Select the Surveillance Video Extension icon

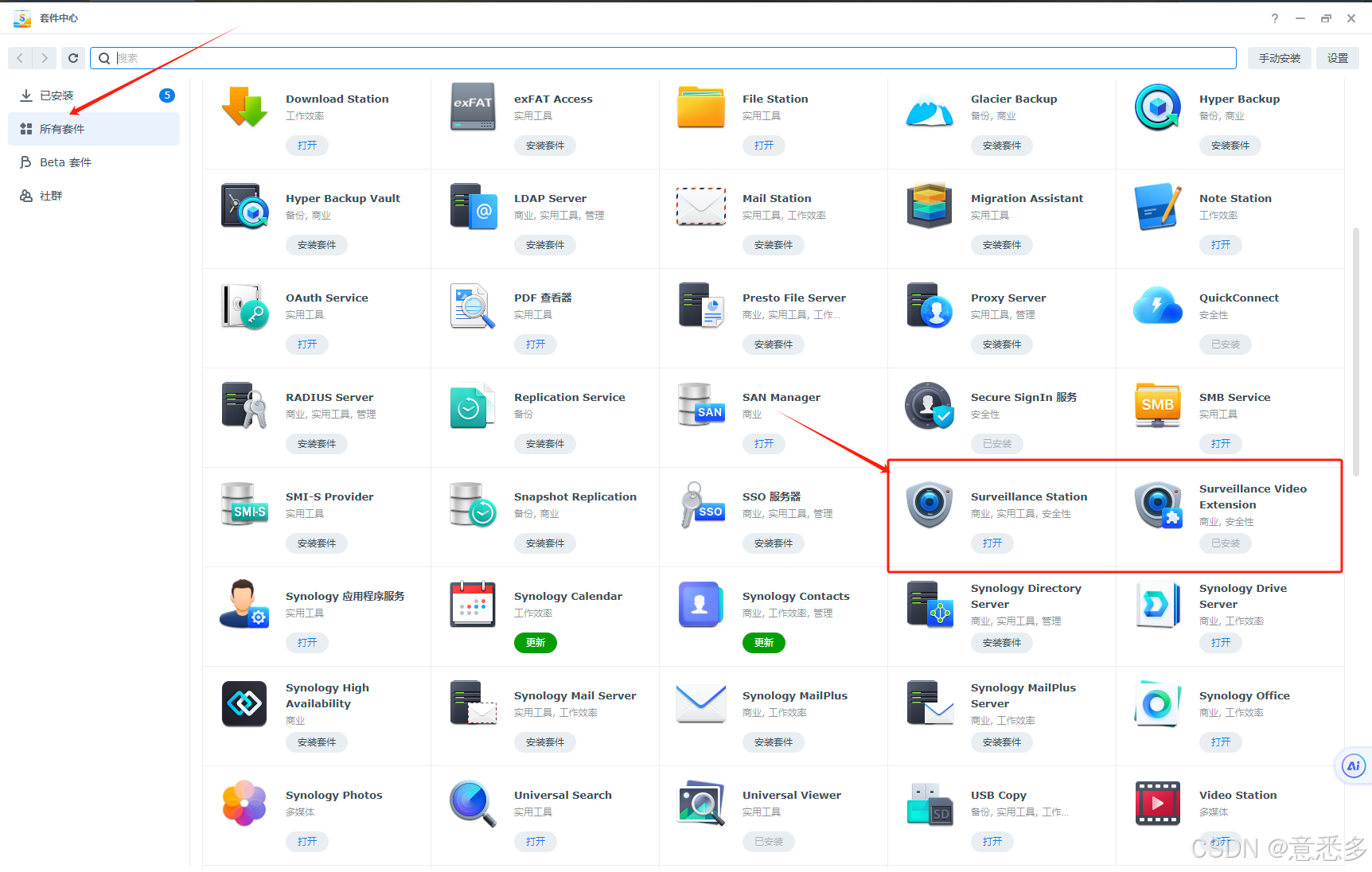pyautogui.click(x=1158, y=504)
